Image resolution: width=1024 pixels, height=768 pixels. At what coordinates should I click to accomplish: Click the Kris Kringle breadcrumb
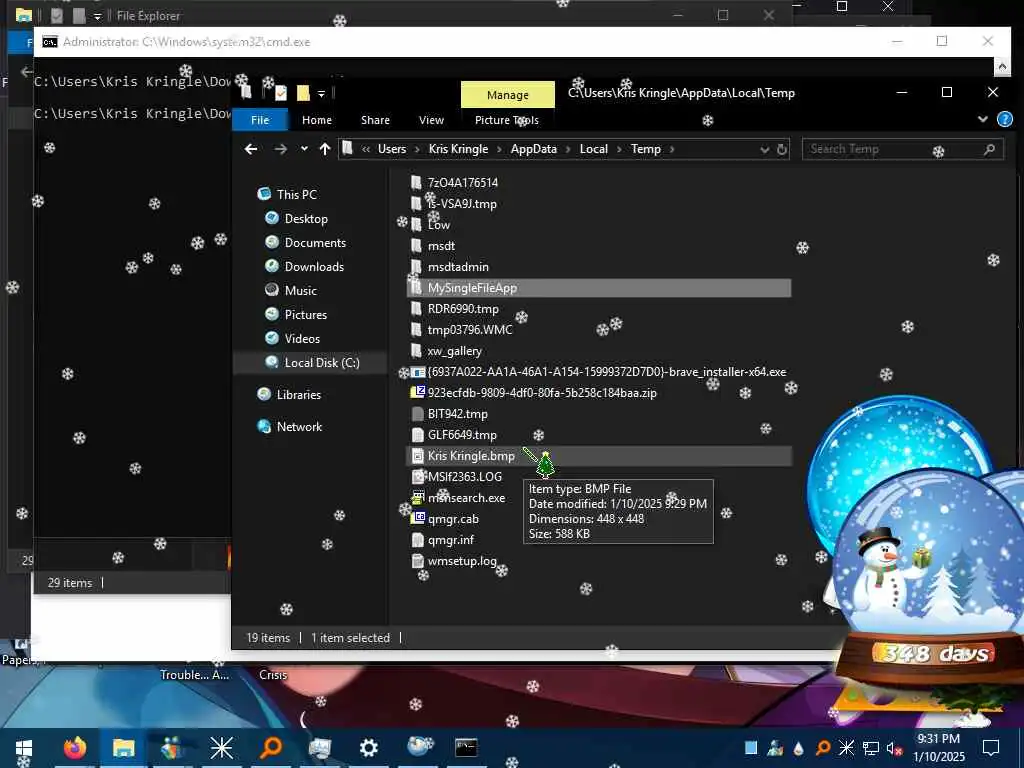[x=458, y=149]
